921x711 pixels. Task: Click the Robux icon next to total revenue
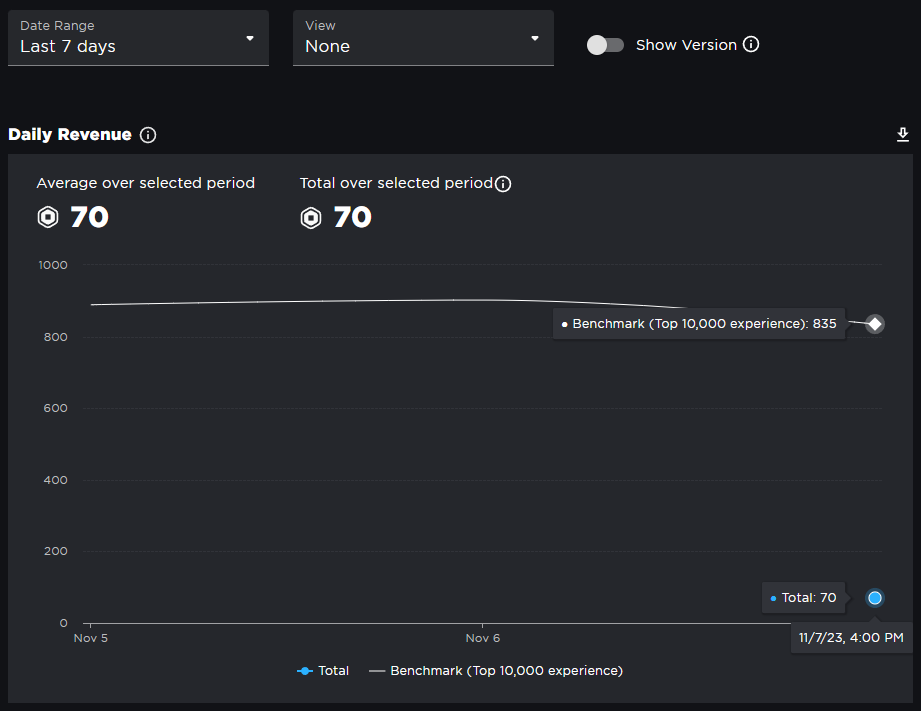(310, 217)
